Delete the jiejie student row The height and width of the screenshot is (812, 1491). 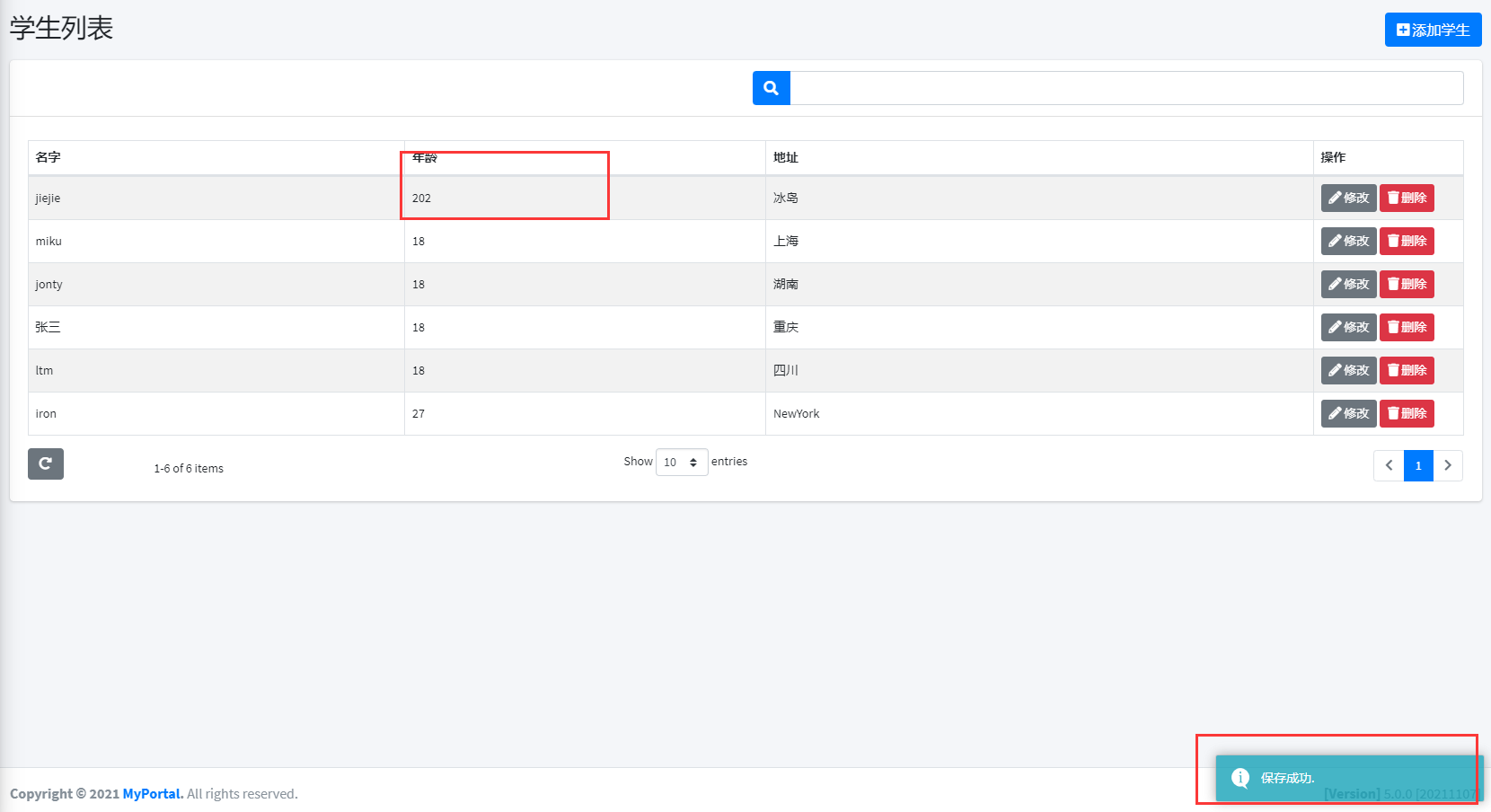pos(1407,198)
